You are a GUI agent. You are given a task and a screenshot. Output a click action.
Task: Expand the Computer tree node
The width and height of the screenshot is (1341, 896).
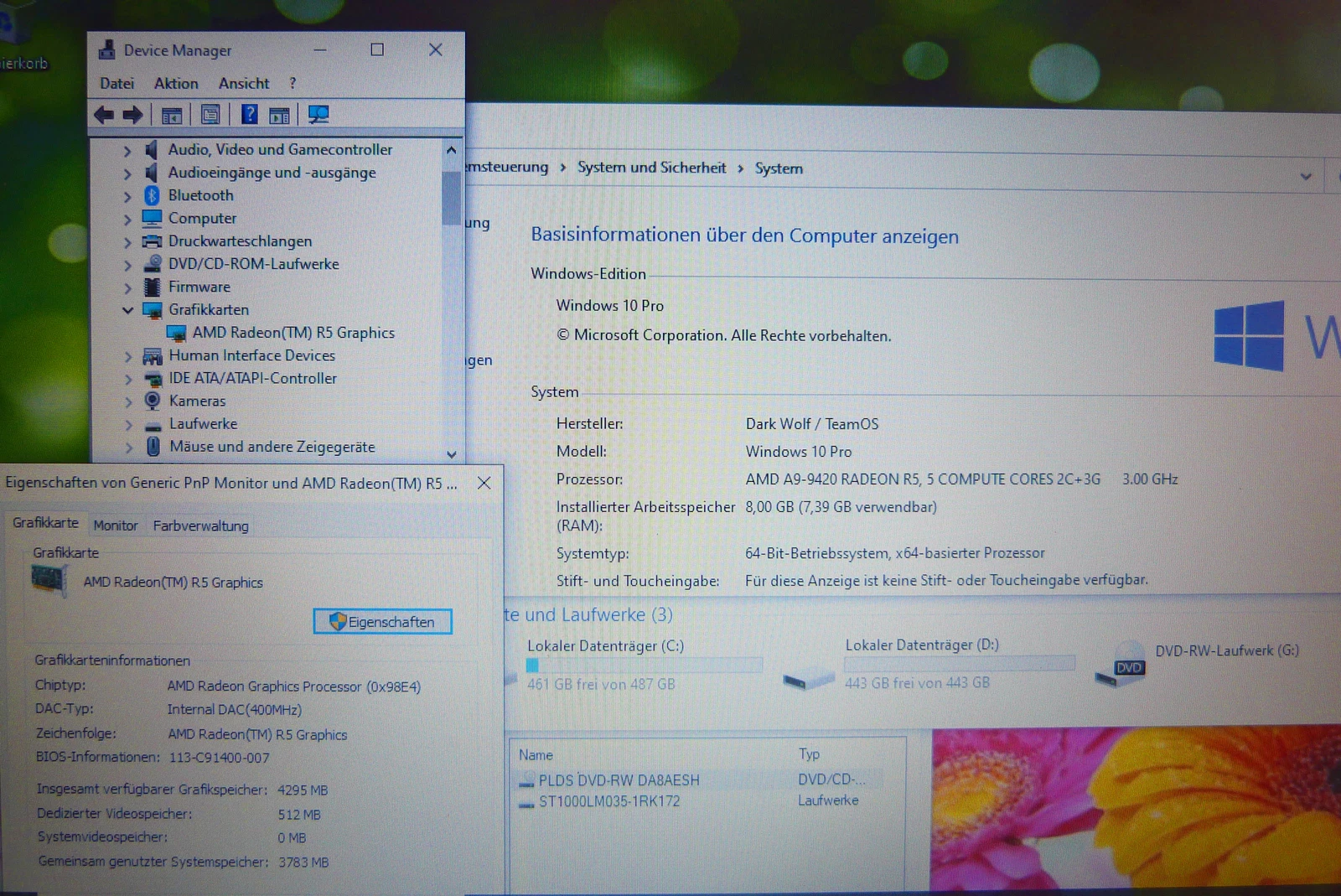point(127,220)
